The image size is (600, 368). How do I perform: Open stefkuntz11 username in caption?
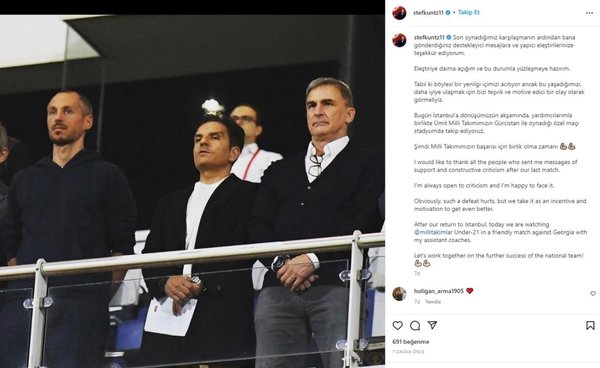click(429, 37)
